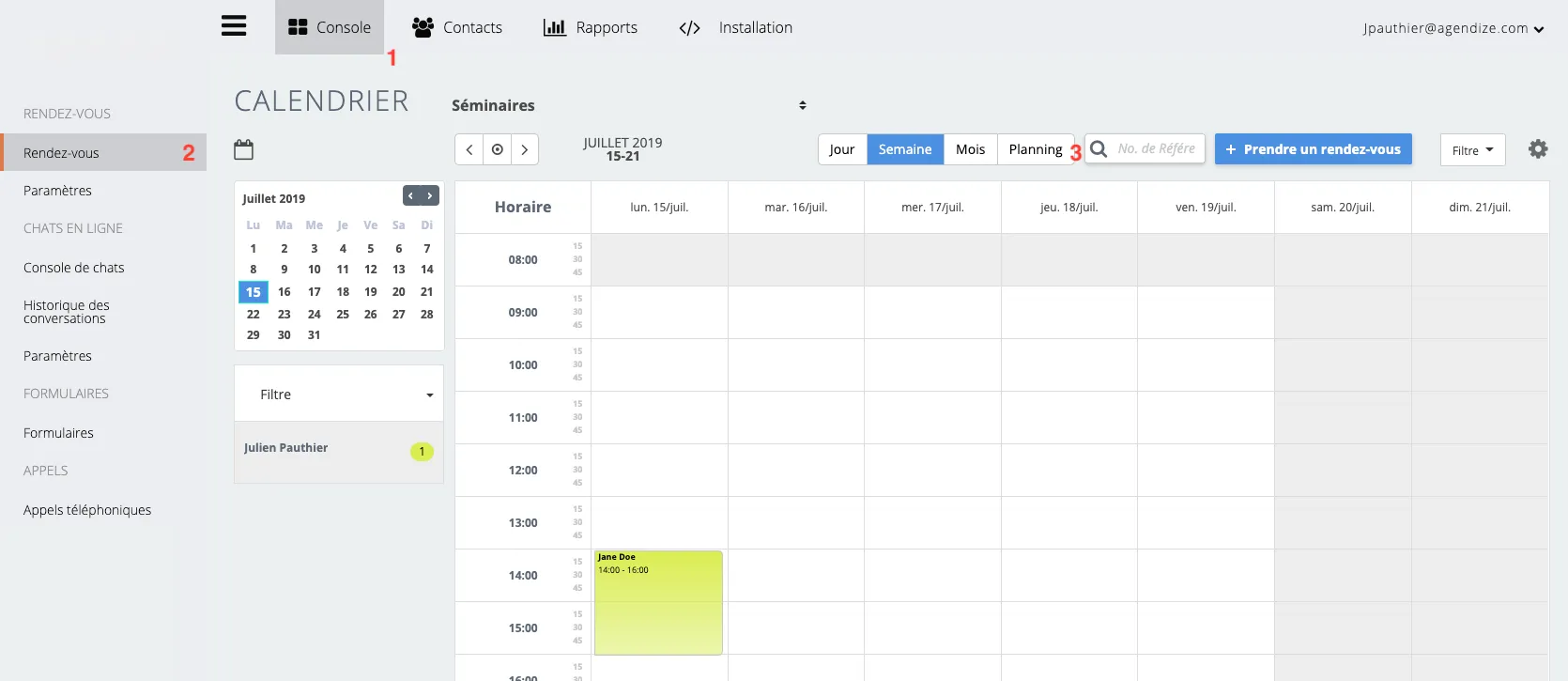
Task: Open Console de chats in sidebar
Action: pos(74,268)
